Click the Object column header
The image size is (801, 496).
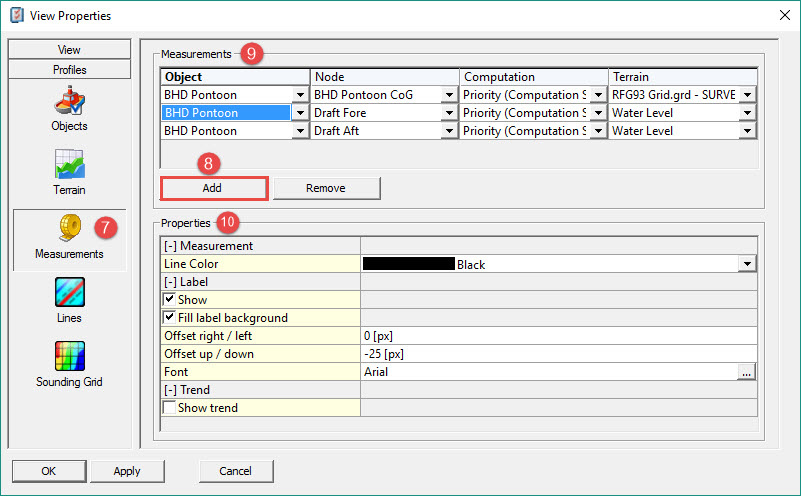(x=235, y=77)
